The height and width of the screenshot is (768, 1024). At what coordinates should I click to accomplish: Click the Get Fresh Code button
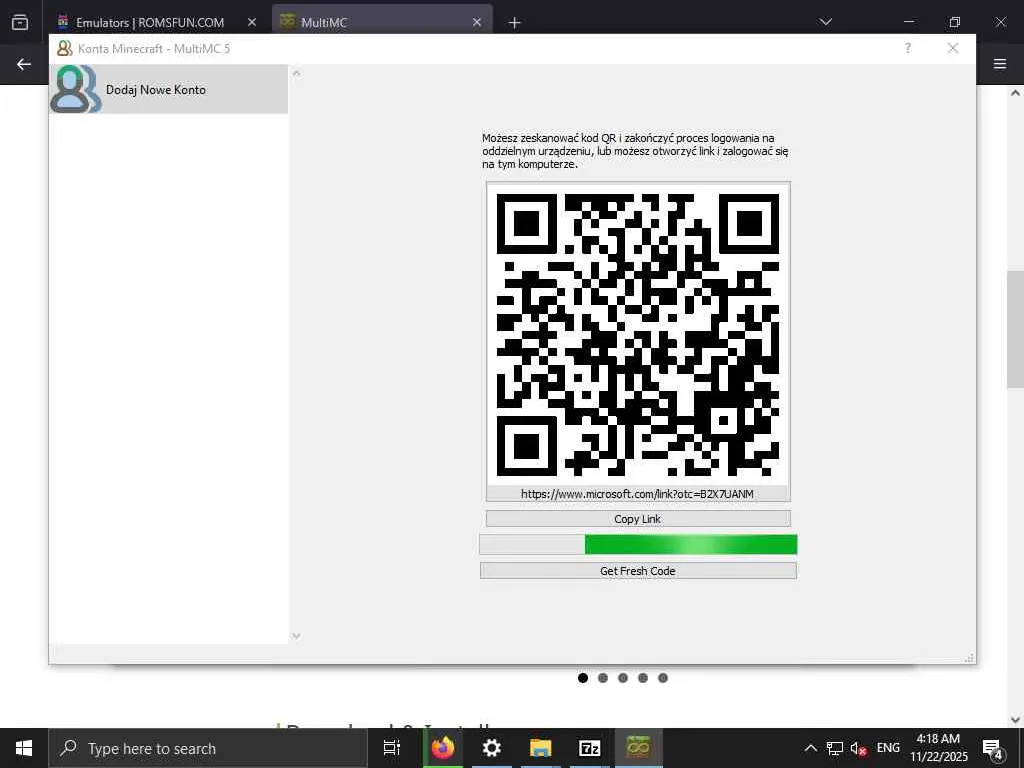[638, 571]
